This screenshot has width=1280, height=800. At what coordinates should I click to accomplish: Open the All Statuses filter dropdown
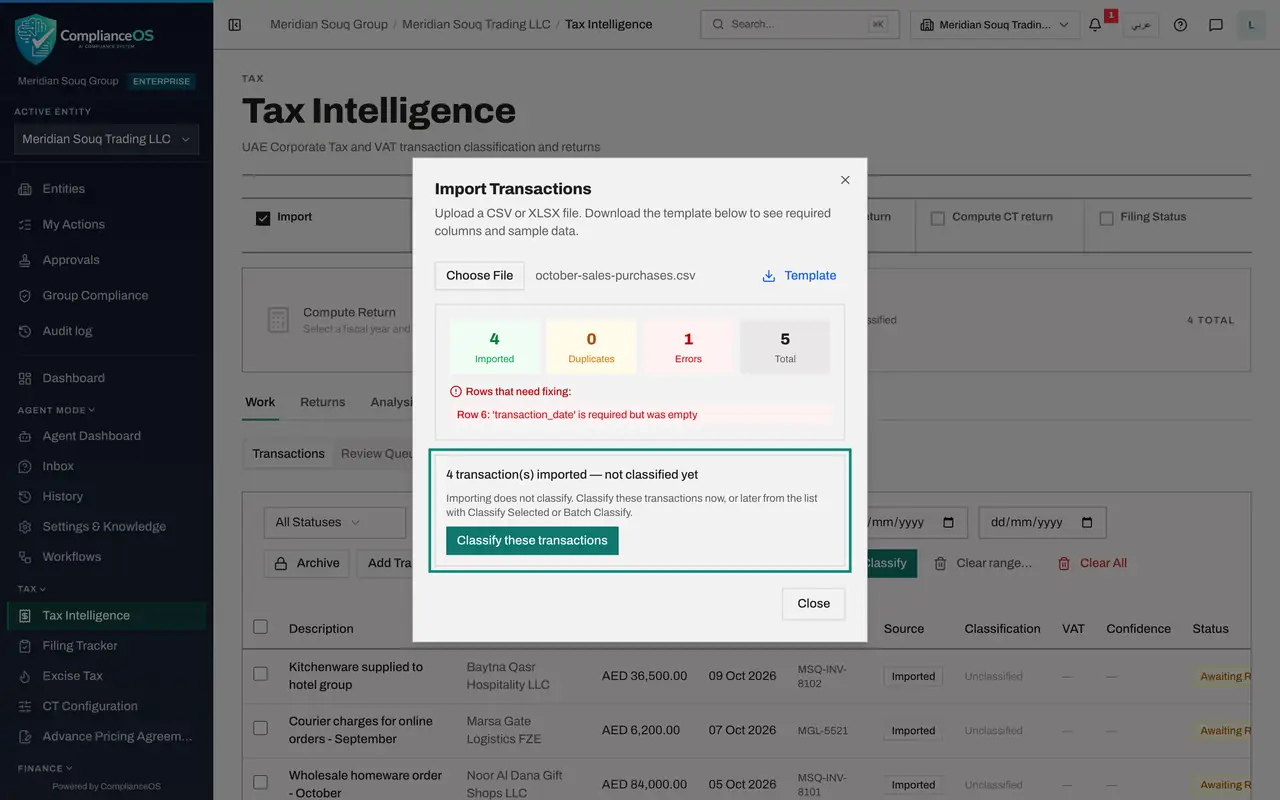335,522
